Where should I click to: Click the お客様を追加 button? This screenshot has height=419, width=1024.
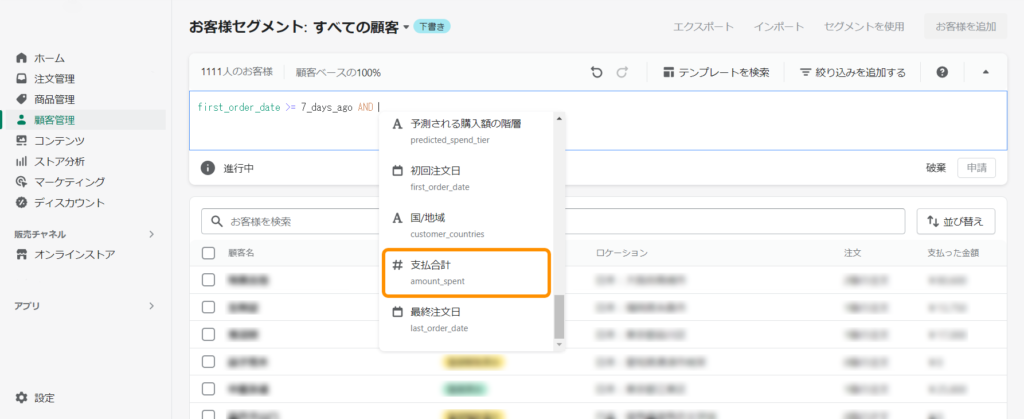coord(965,27)
